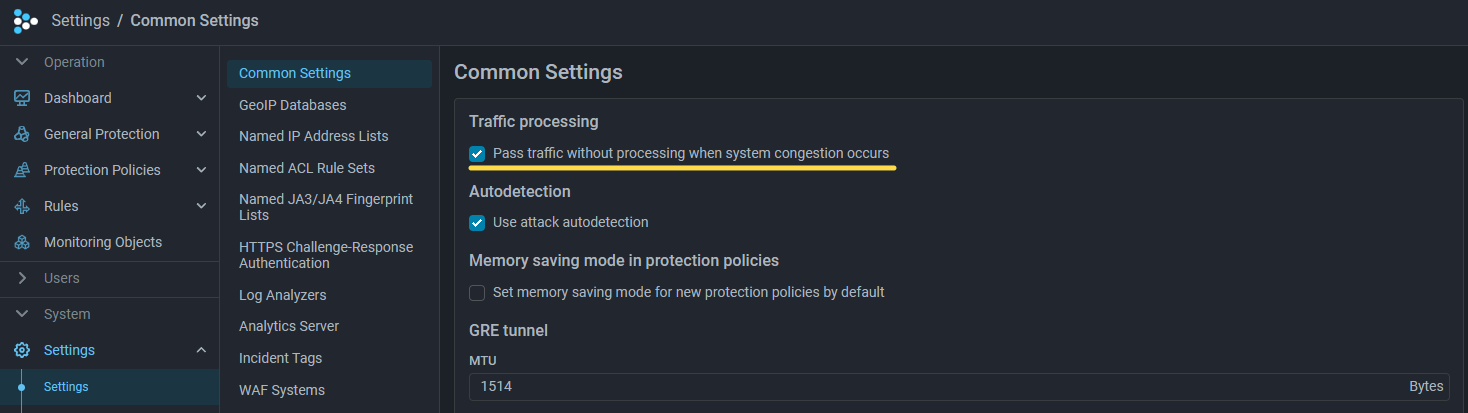The image size is (1468, 413).
Task: Click the General Protection icon
Action: [22, 134]
